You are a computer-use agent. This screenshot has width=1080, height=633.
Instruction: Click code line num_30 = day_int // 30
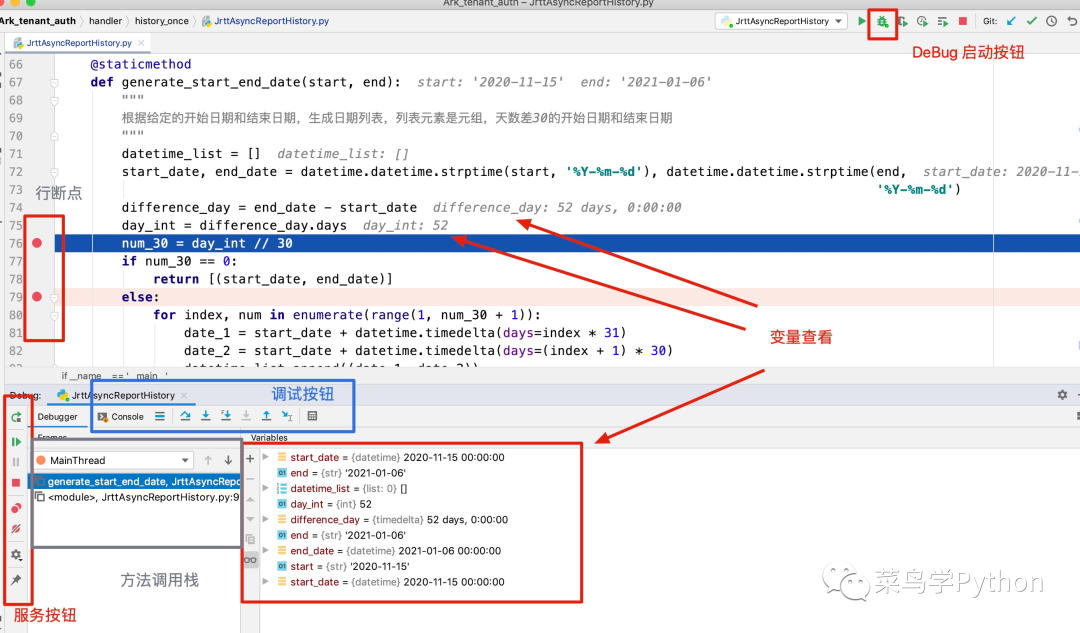207,243
